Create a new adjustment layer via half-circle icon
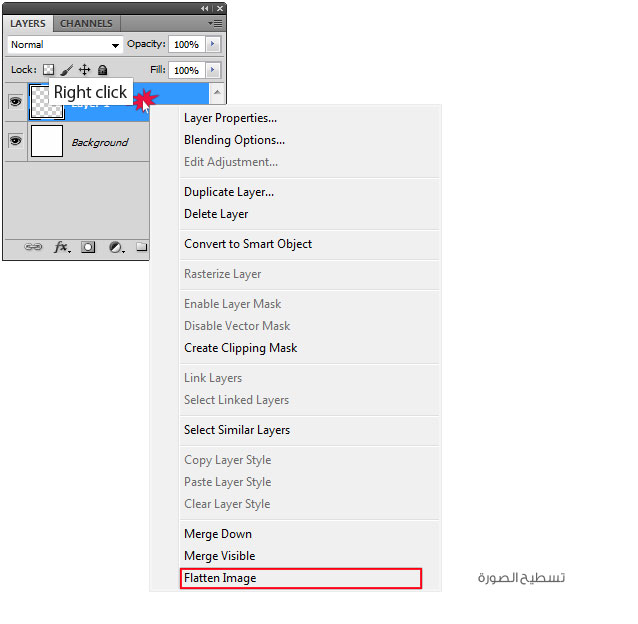The height and width of the screenshot is (624, 638). point(116,247)
